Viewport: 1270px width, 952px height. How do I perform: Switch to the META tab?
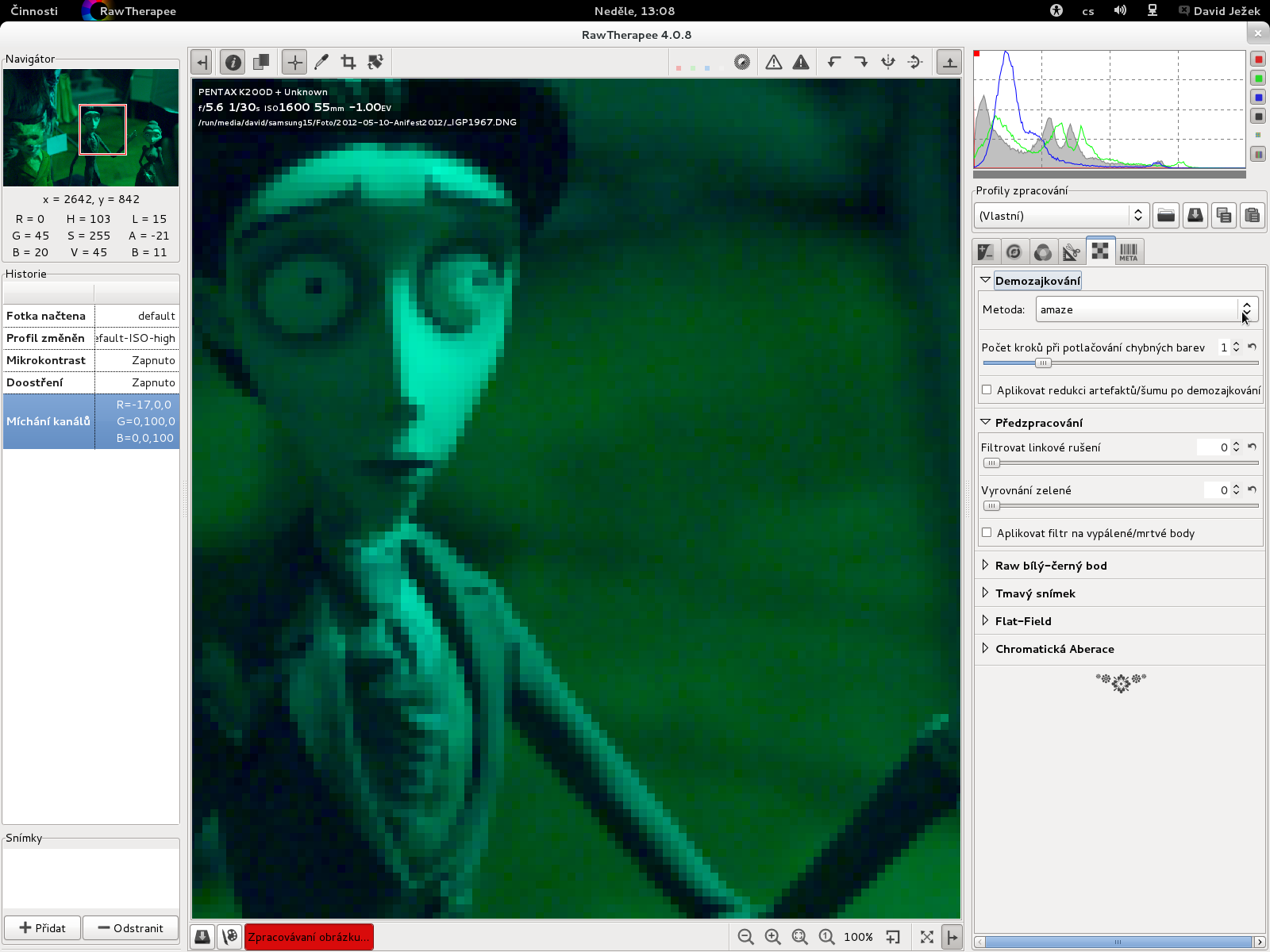tap(1129, 251)
